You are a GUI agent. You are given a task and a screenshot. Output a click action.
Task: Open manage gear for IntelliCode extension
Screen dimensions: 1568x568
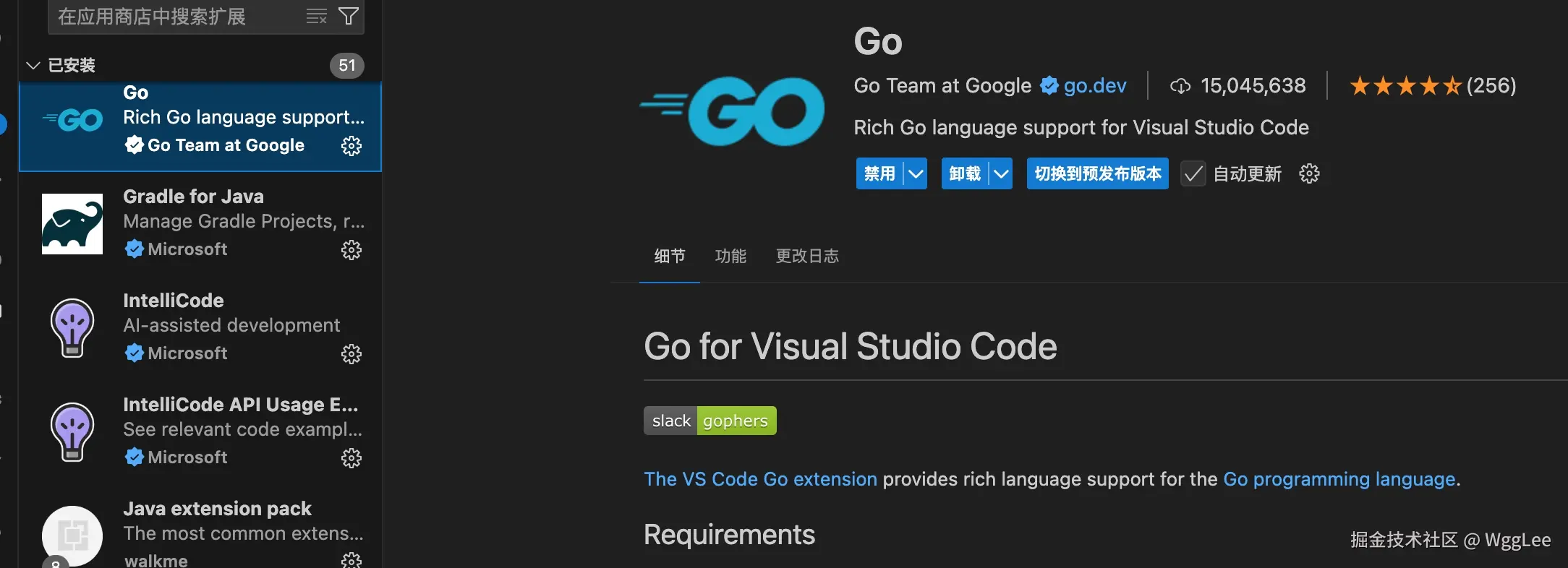click(351, 354)
